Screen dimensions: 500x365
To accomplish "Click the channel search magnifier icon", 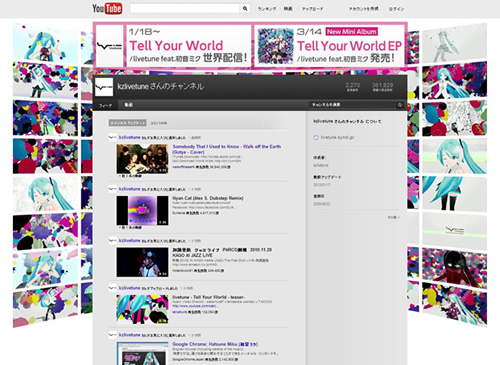I will pyautogui.click(x=400, y=105).
